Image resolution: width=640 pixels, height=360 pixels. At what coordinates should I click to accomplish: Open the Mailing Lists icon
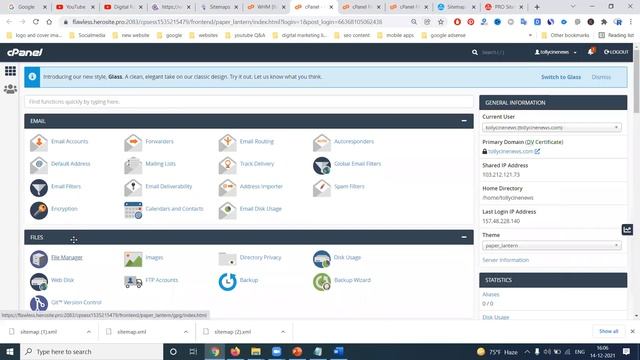pos(133,165)
